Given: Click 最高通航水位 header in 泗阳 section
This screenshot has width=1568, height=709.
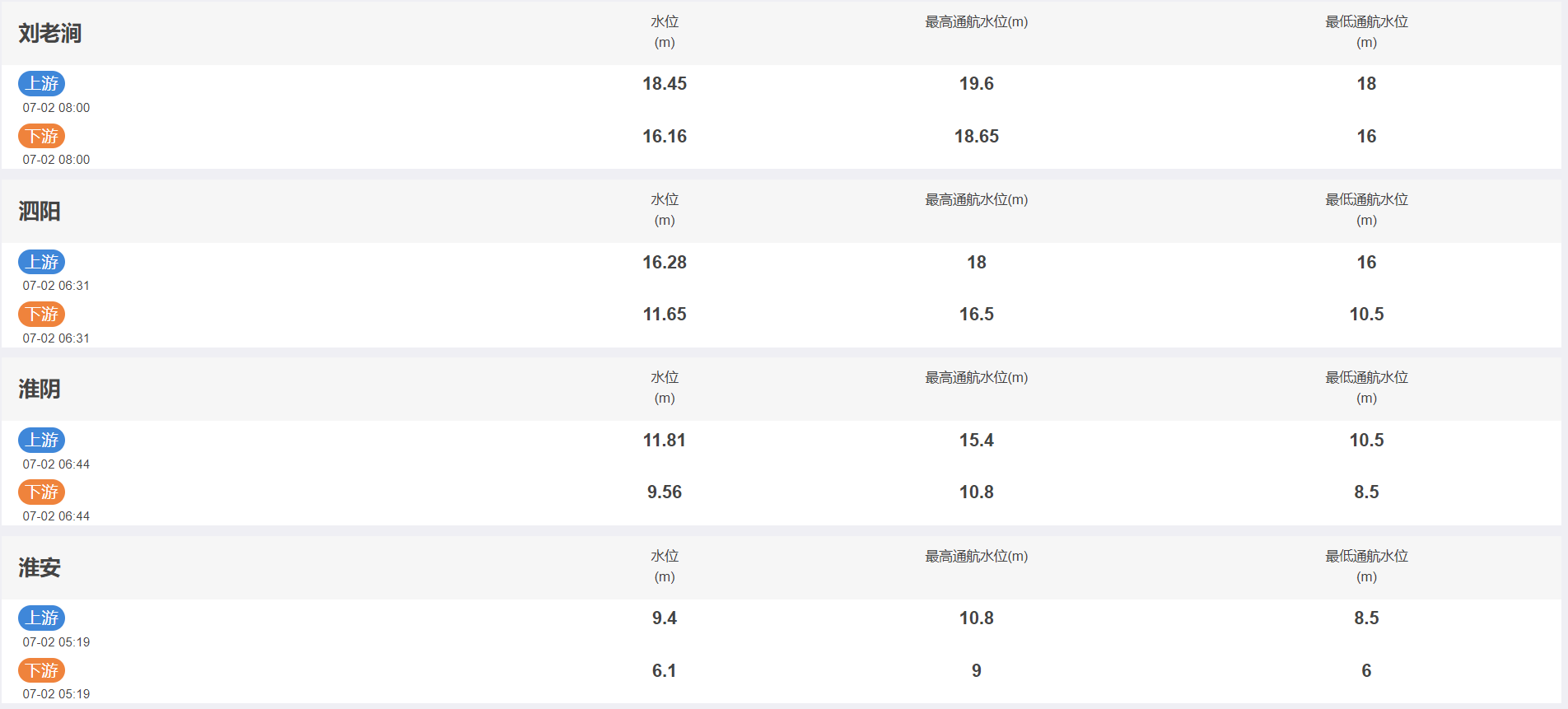Looking at the screenshot, I should (976, 200).
